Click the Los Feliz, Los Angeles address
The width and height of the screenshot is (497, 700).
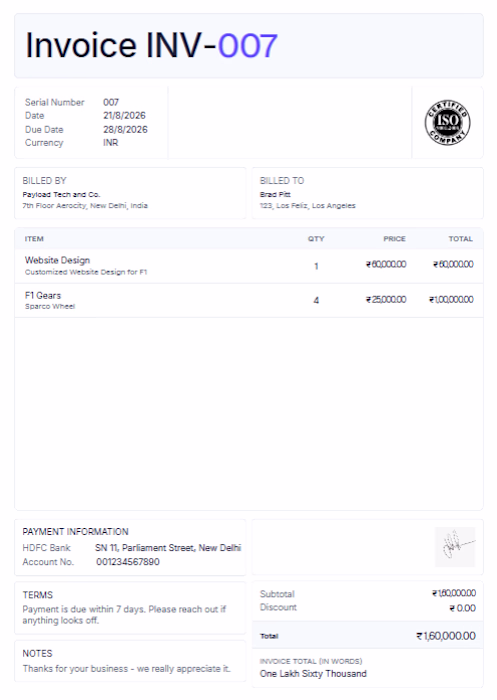308,206
